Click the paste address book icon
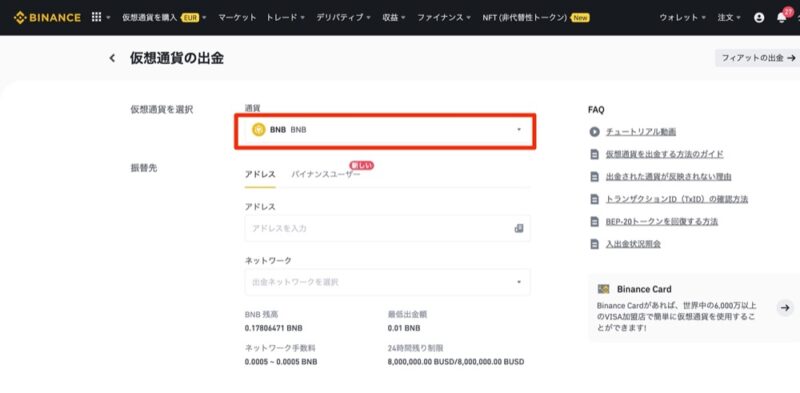This screenshot has width=800, height=393. tap(519, 228)
